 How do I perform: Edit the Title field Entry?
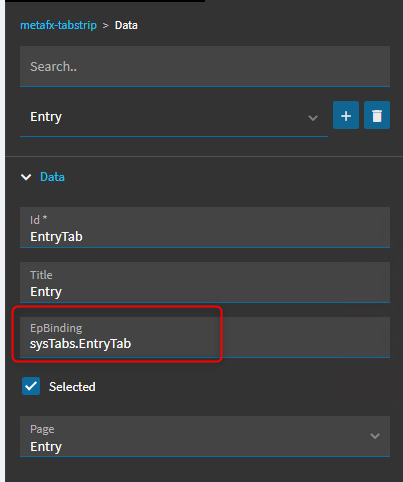pyautogui.click(x=205, y=282)
